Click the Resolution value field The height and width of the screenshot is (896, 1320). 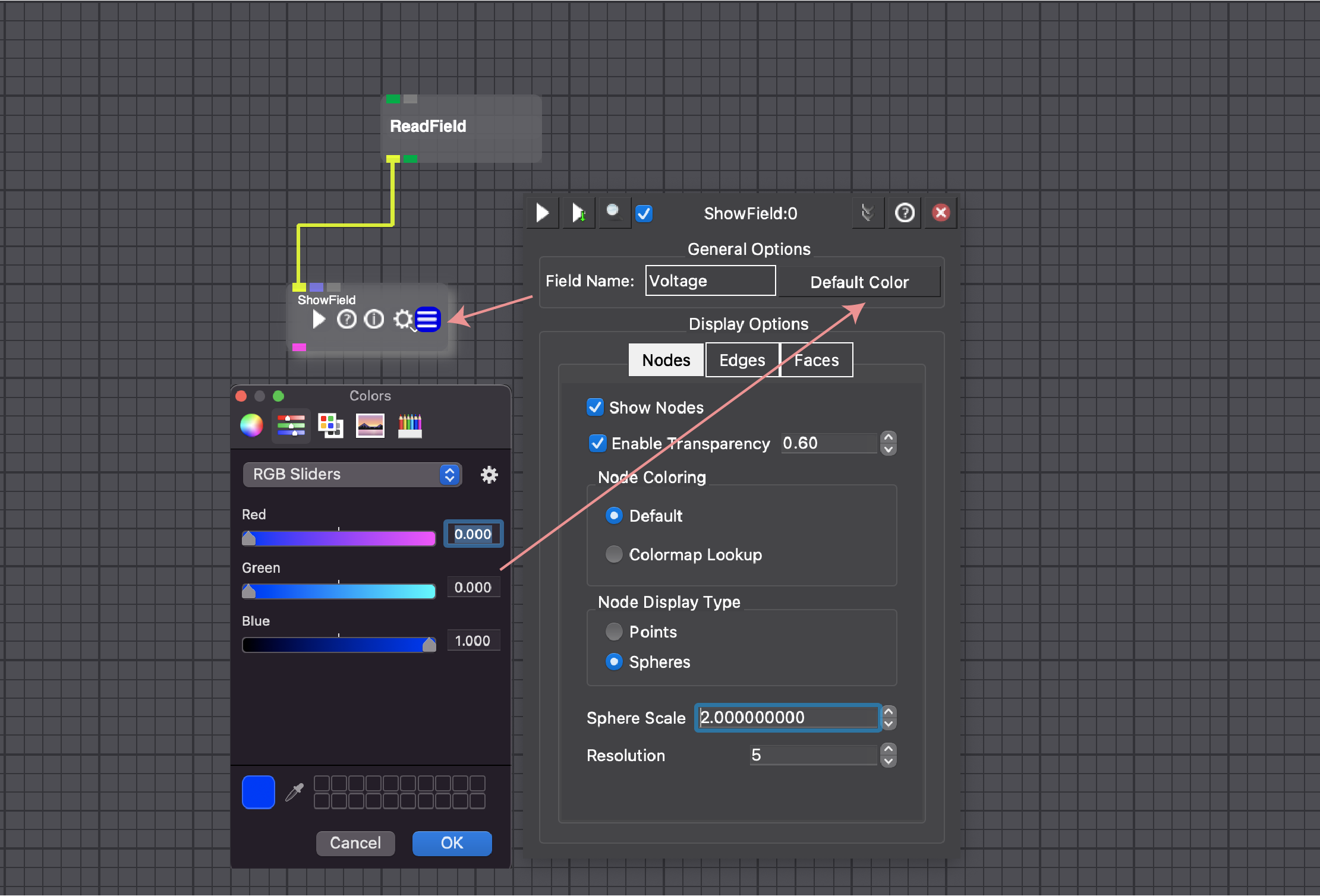pyautogui.click(x=813, y=755)
